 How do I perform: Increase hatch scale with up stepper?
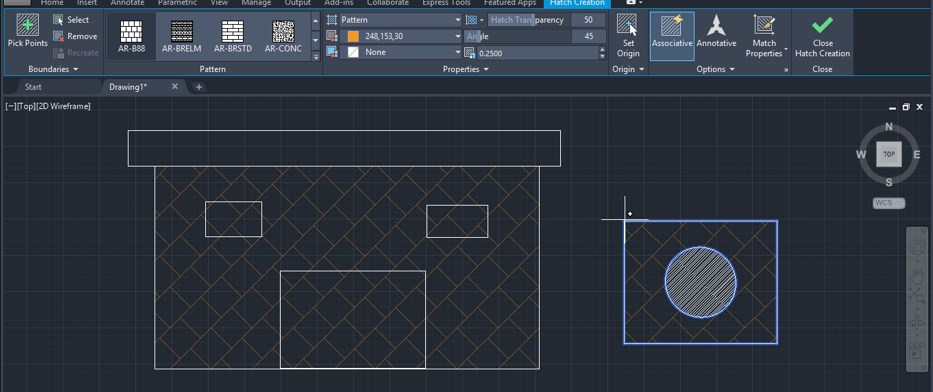click(x=602, y=49)
